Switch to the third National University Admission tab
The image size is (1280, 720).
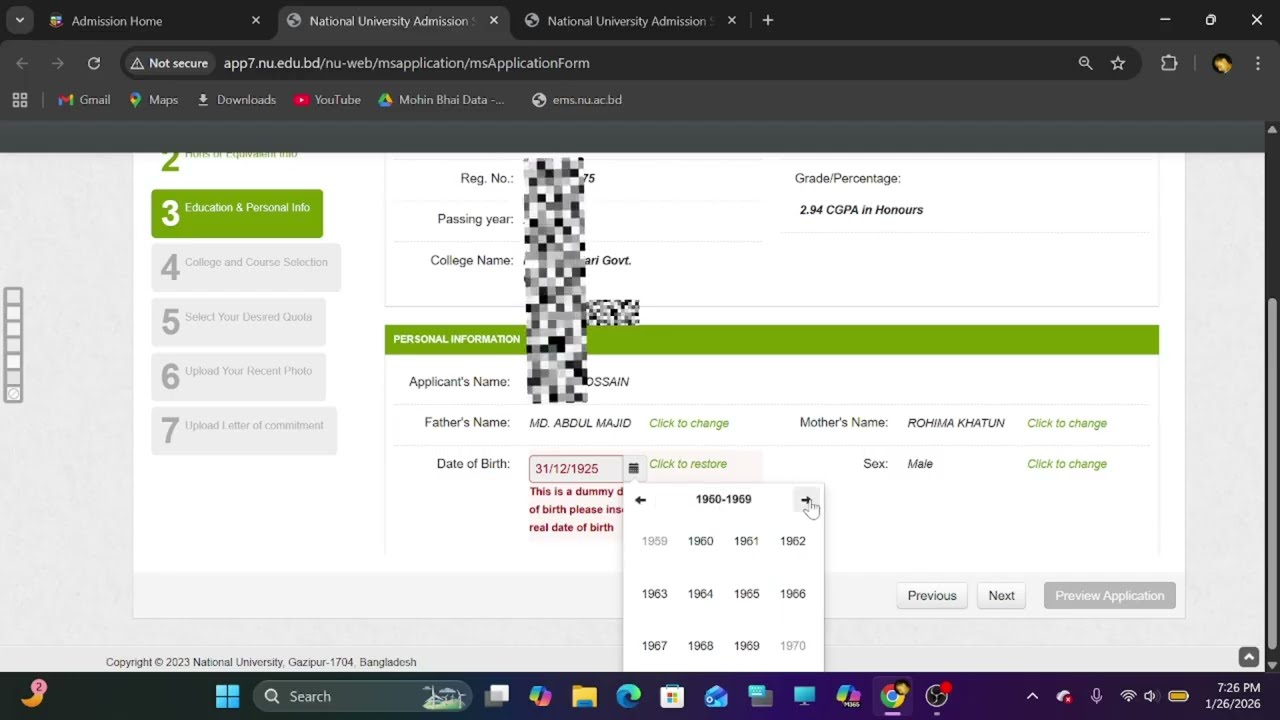pos(630,20)
